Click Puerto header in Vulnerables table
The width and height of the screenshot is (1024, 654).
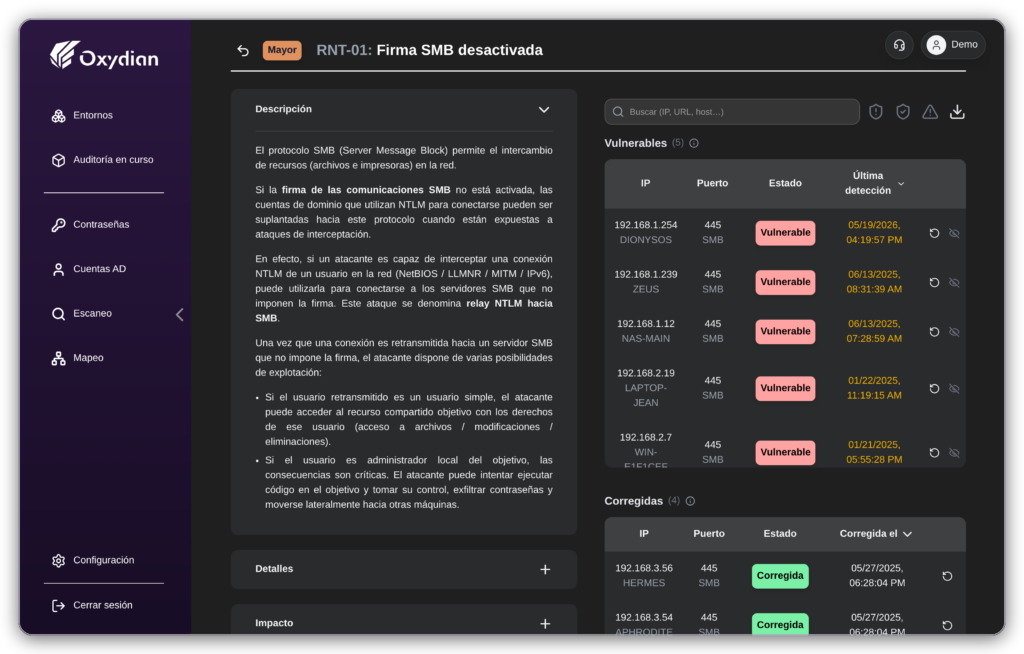712,184
